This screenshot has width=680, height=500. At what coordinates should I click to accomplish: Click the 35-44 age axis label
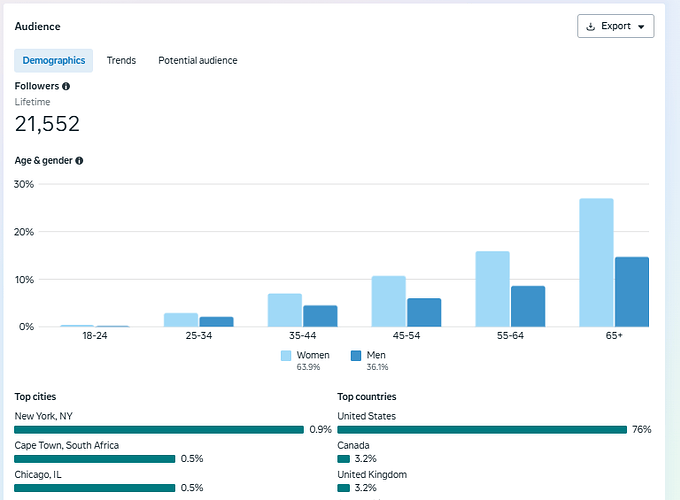[303, 336]
